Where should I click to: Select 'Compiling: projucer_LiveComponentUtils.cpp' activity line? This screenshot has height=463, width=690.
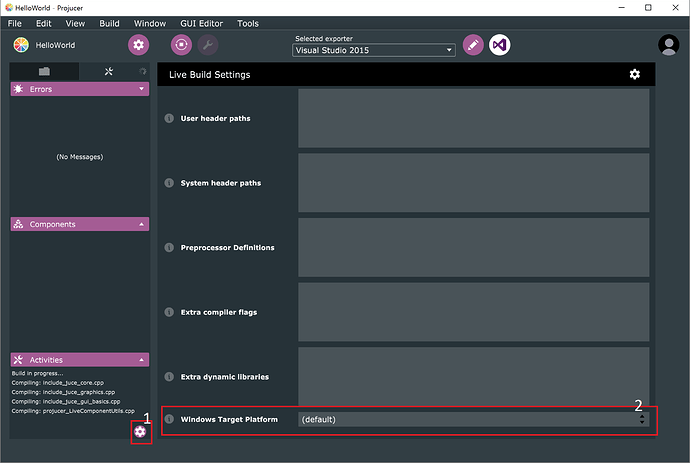73,411
